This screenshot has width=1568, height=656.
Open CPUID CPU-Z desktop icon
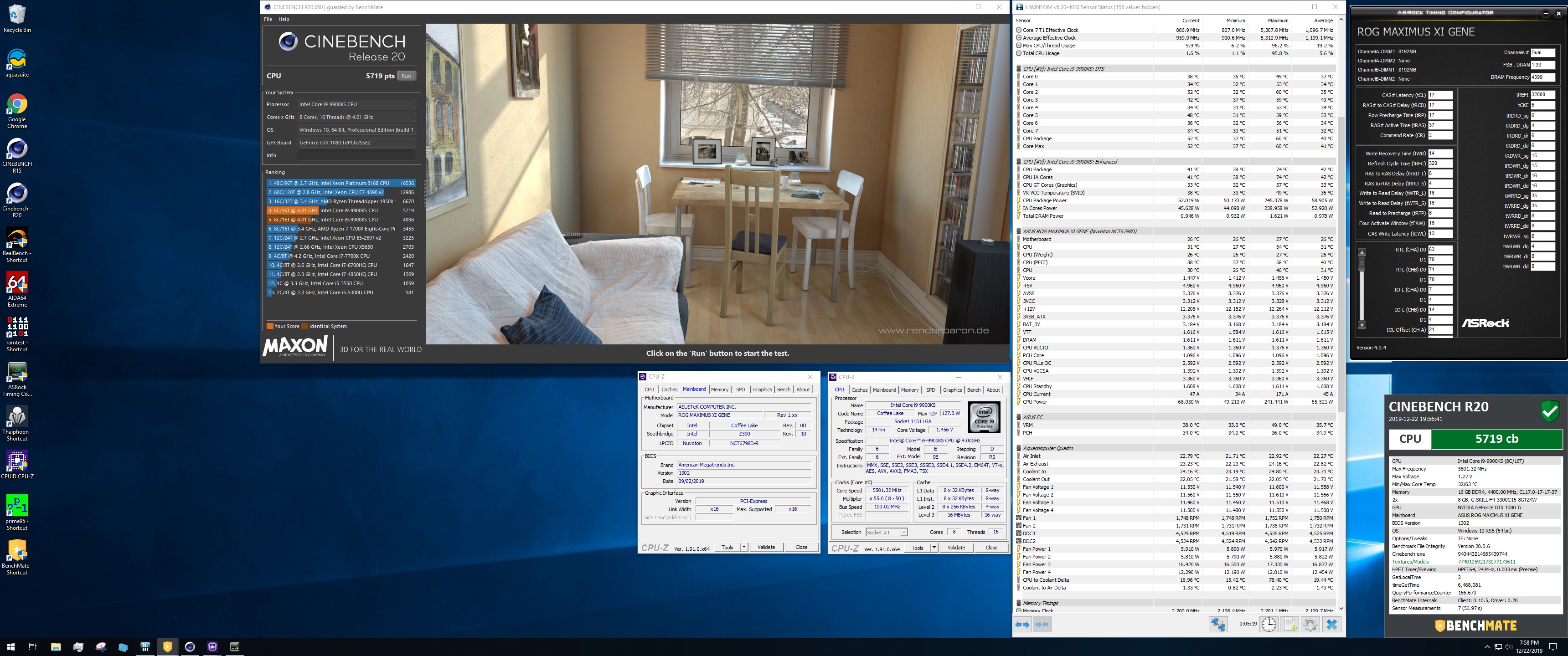(x=17, y=465)
